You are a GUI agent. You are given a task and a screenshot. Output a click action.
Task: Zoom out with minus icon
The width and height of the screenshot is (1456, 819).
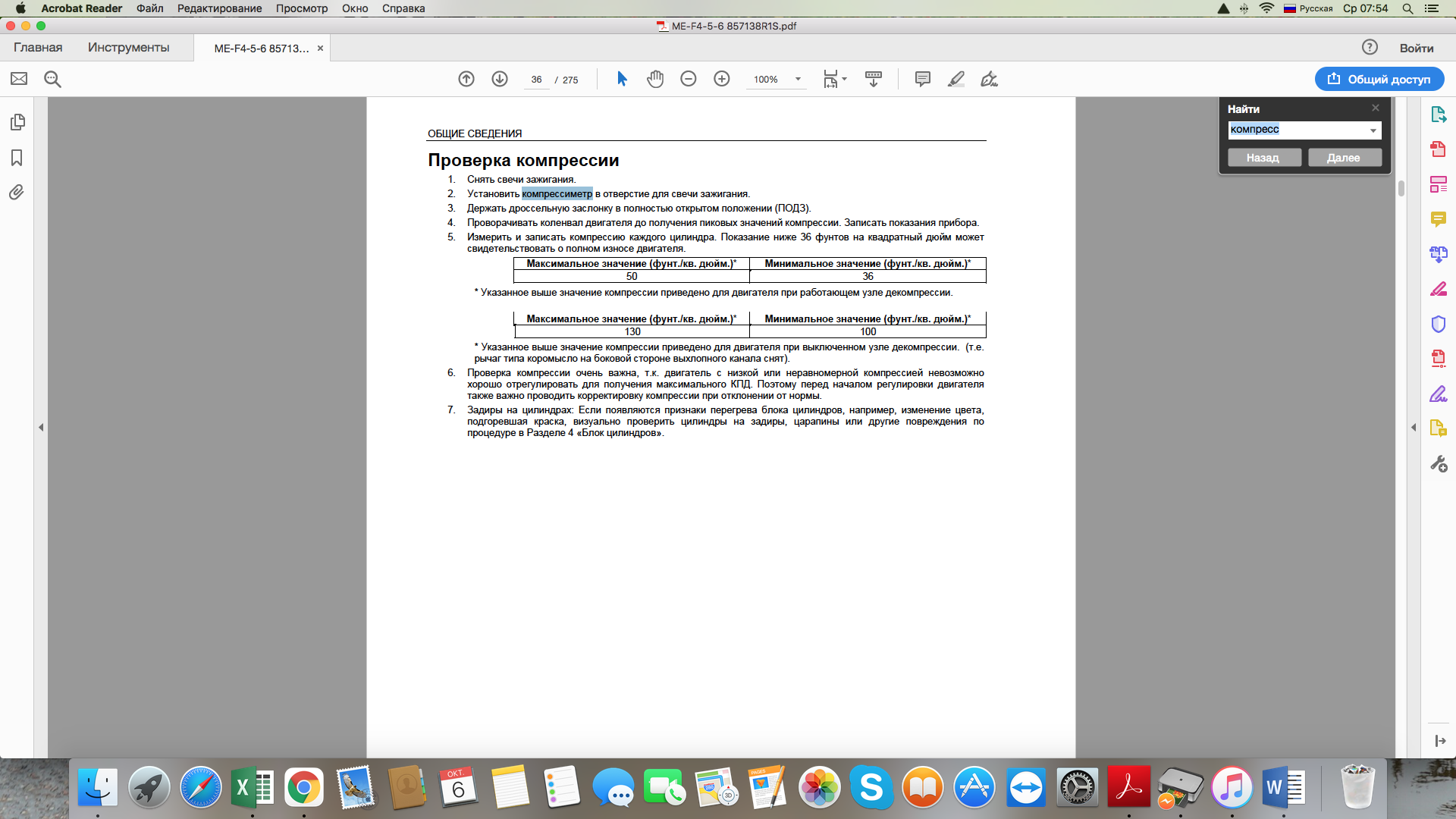(689, 79)
